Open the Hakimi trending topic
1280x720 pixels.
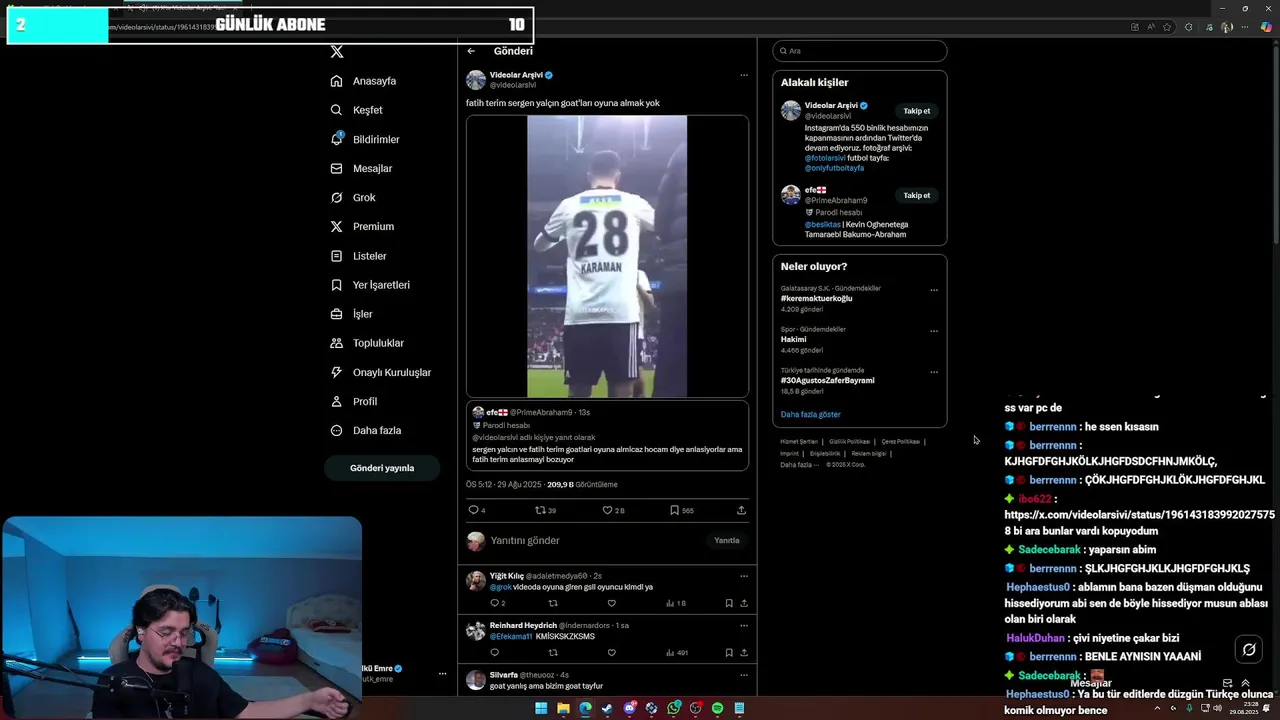pyautogui.click(x=794, y=339)
